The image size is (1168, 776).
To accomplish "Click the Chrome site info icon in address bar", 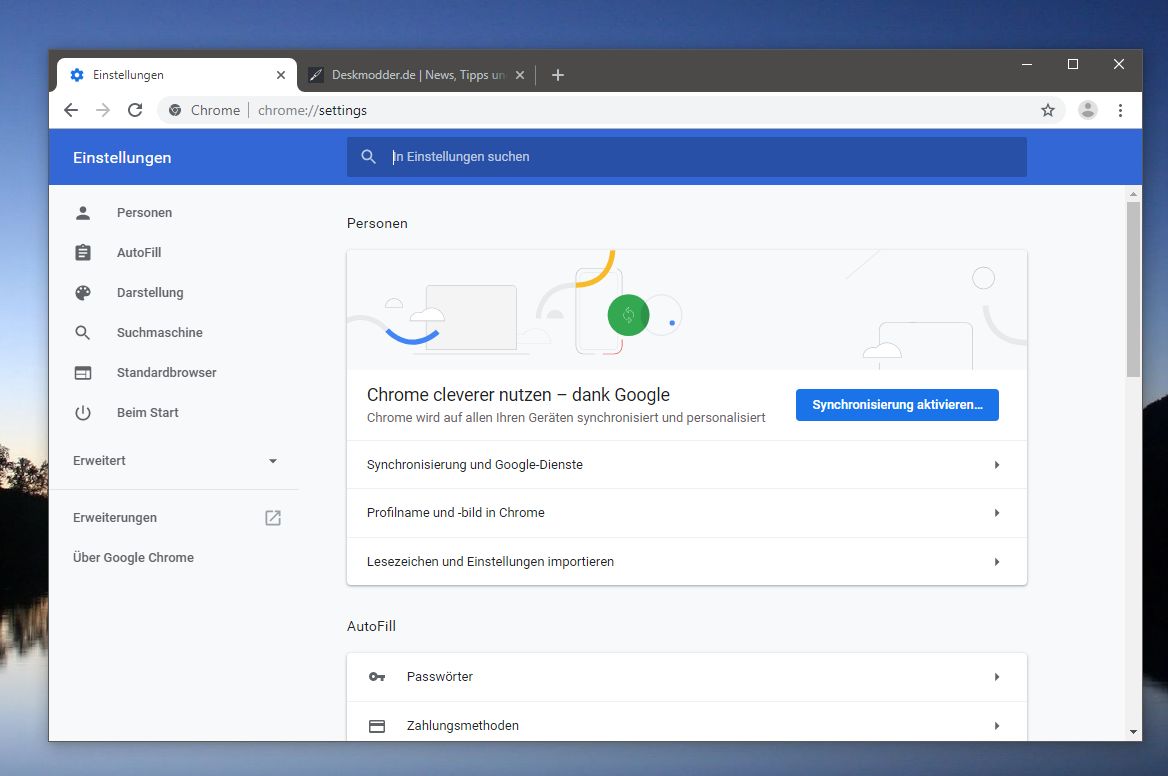I will (x=175, y=110).
